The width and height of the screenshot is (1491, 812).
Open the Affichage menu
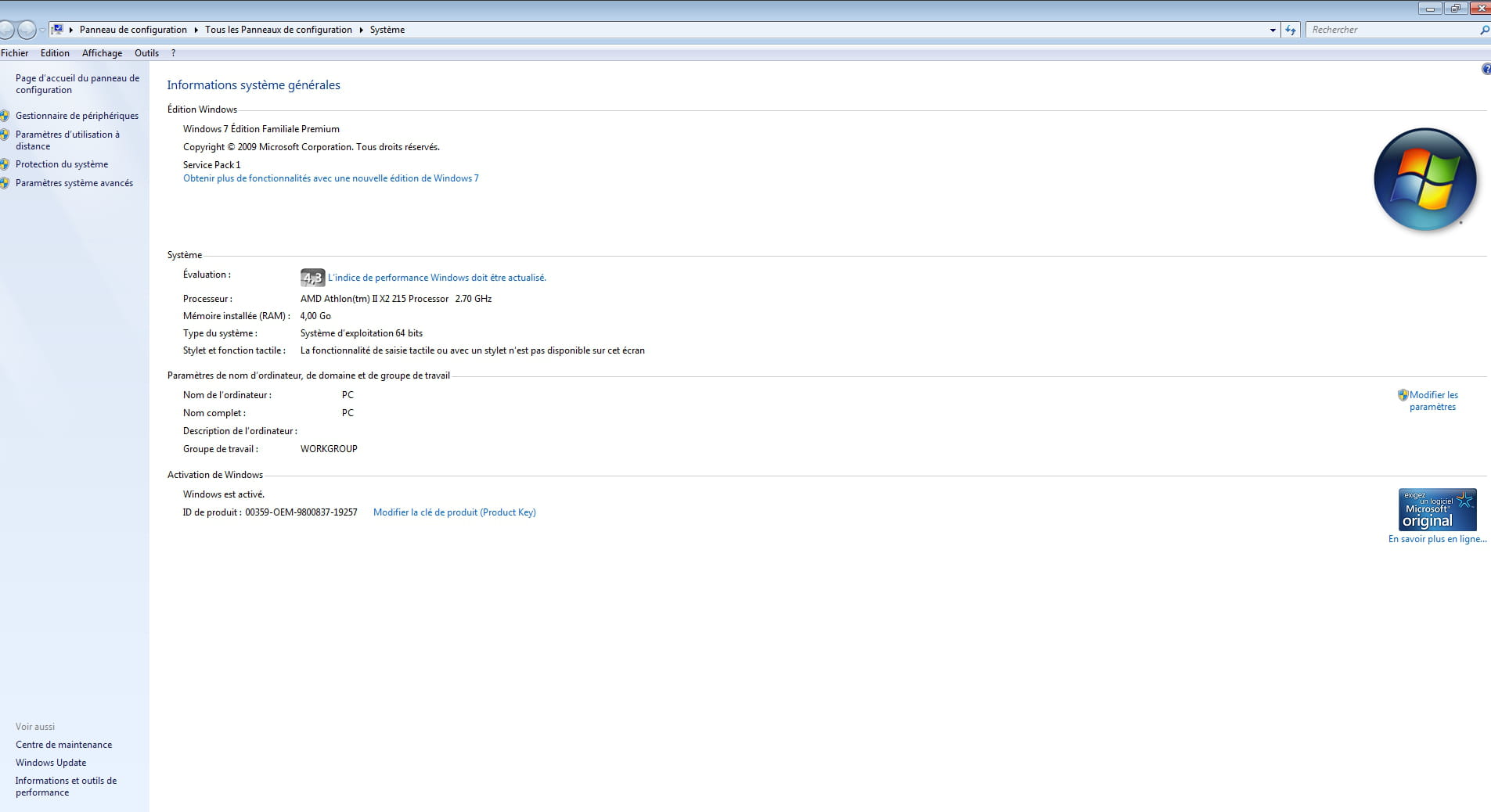point(102,53)
